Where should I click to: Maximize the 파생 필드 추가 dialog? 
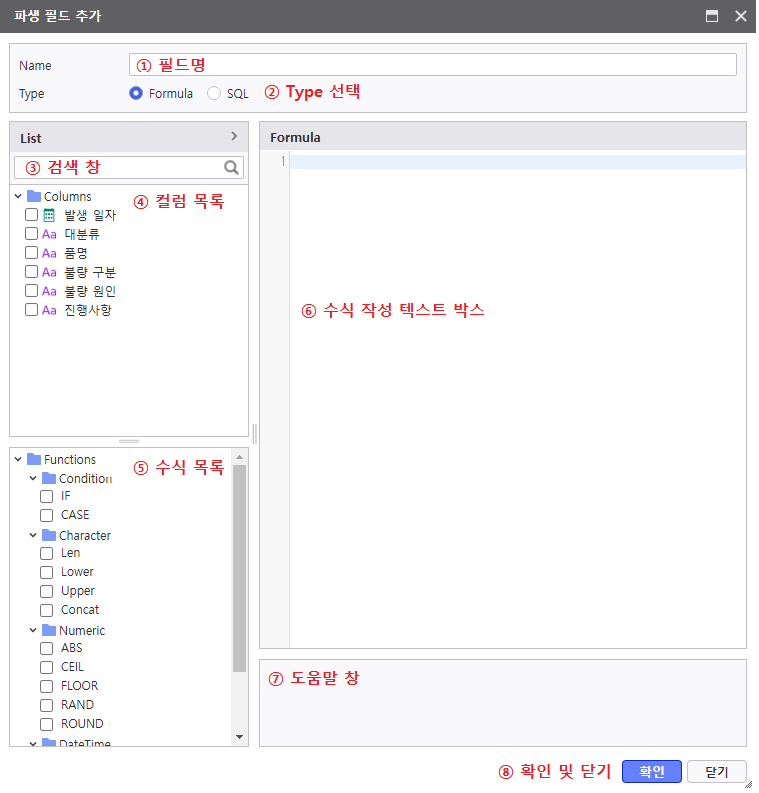[x=712, y=16]
